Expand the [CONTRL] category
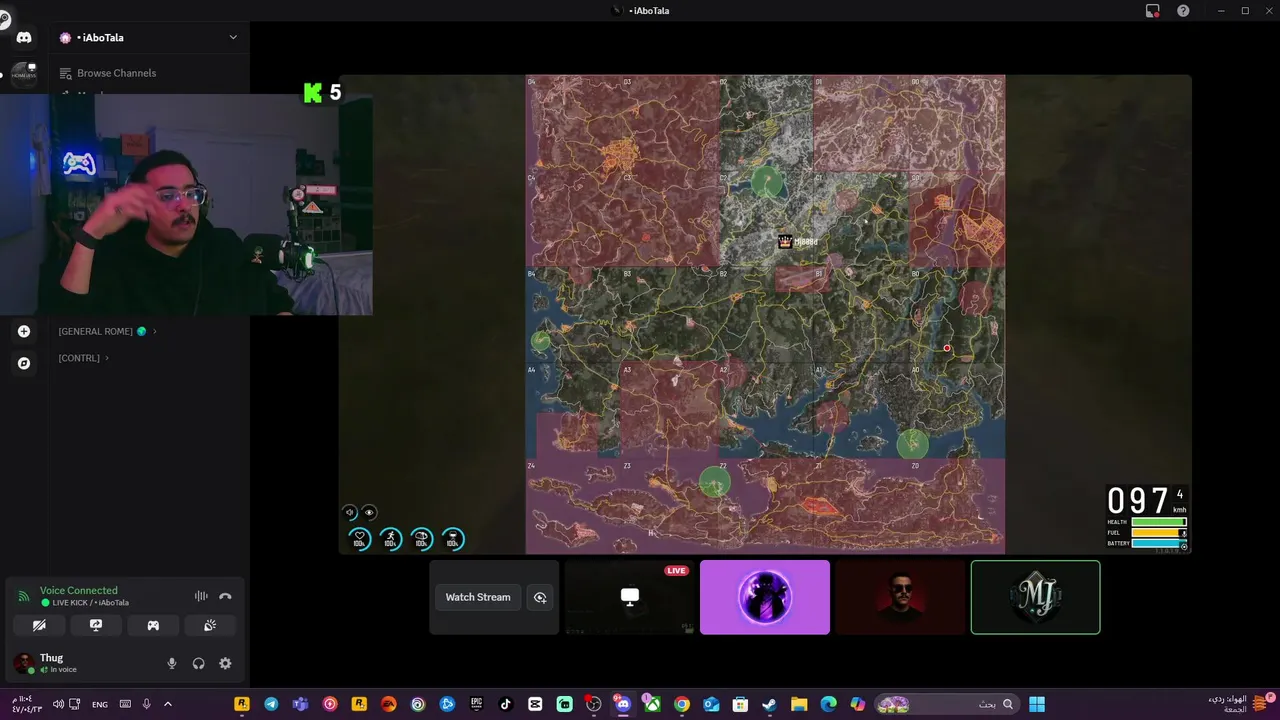This screenshot has height=720, width=1280. [x=84, y=358]
